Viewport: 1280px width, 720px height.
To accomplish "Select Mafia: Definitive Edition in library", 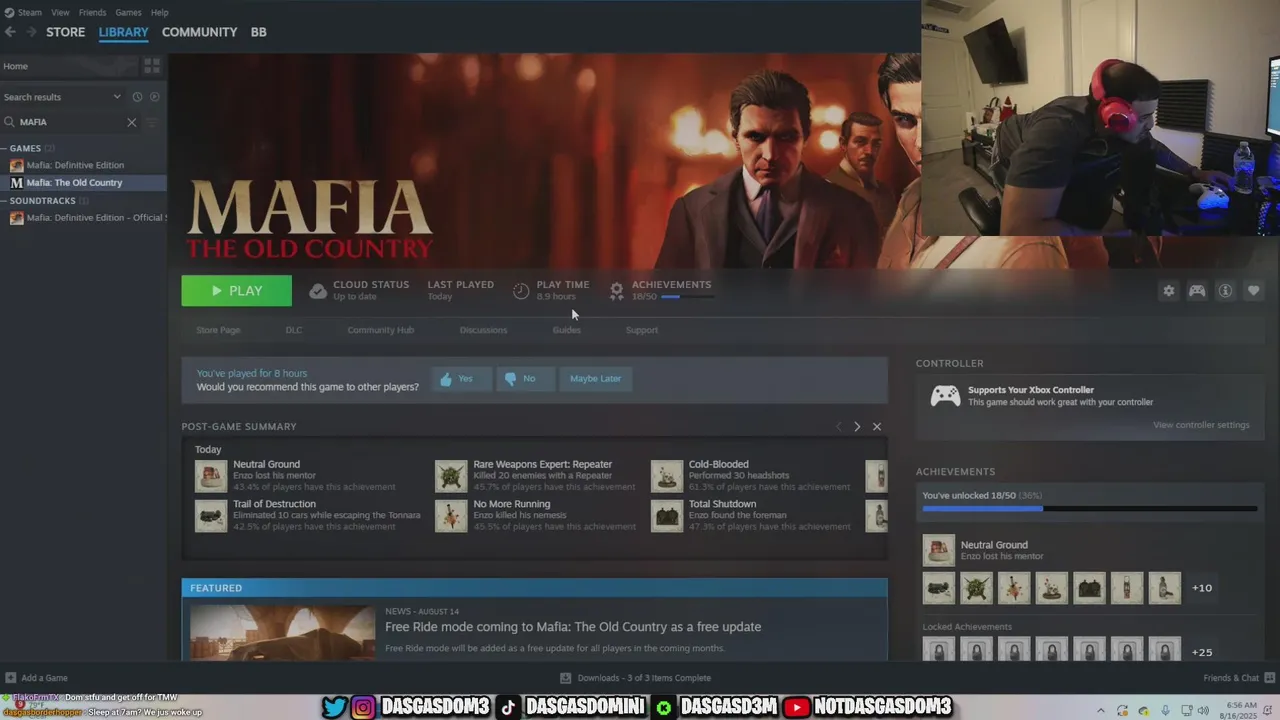I will point(83,165).
